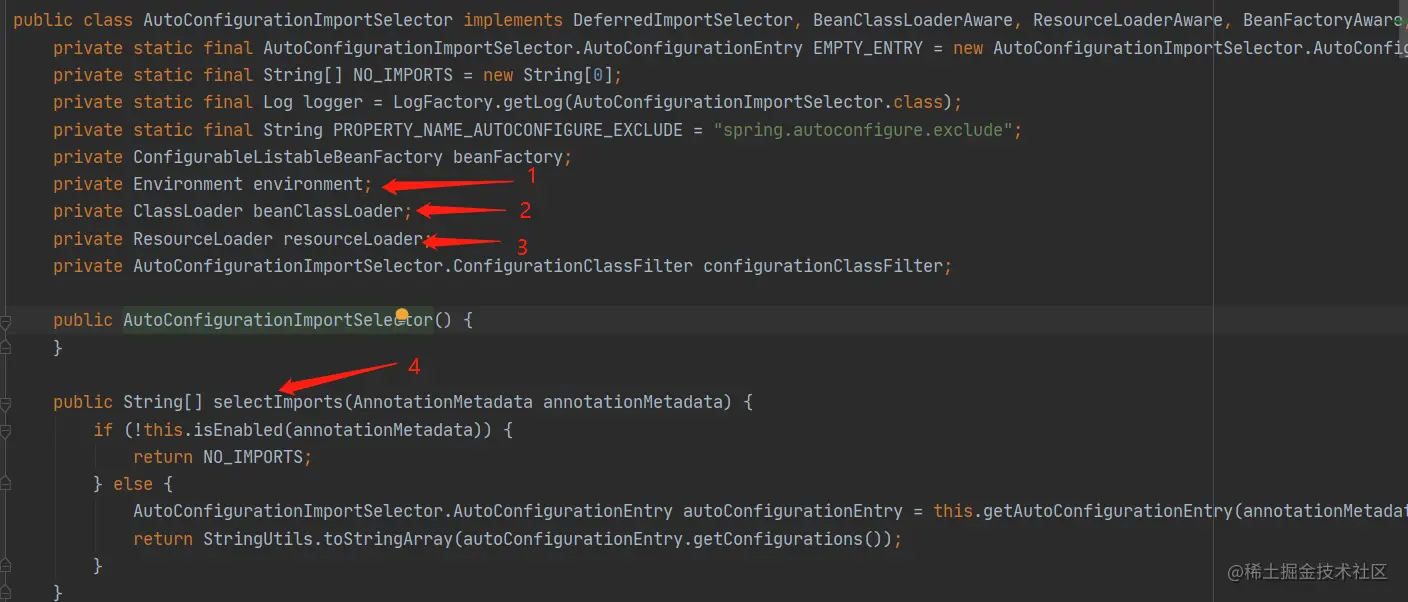Click the beanFactory field name

pos(508,157)
